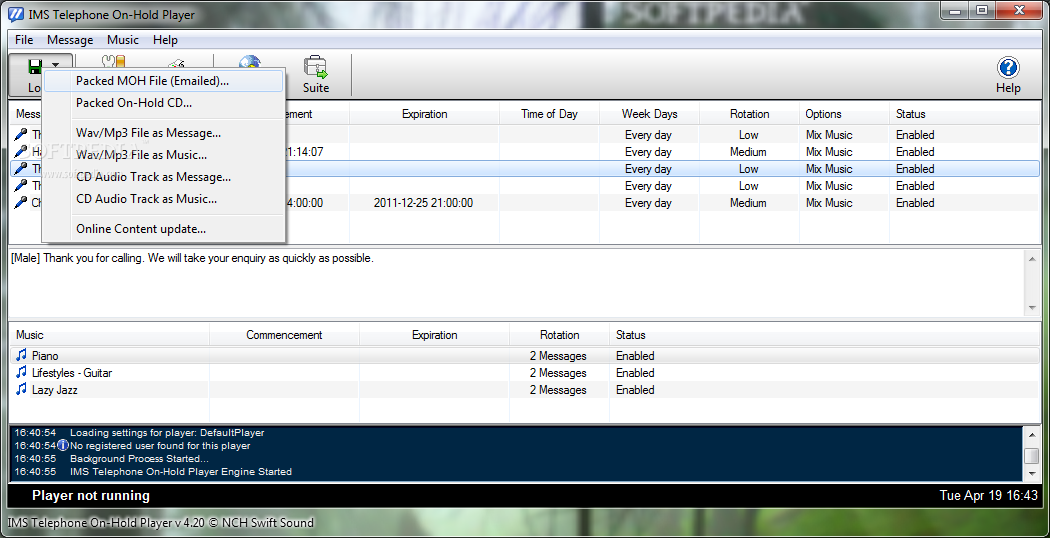Click 'Every day' in the highlighted message row

pyautogui.click(x=648, y=169)
